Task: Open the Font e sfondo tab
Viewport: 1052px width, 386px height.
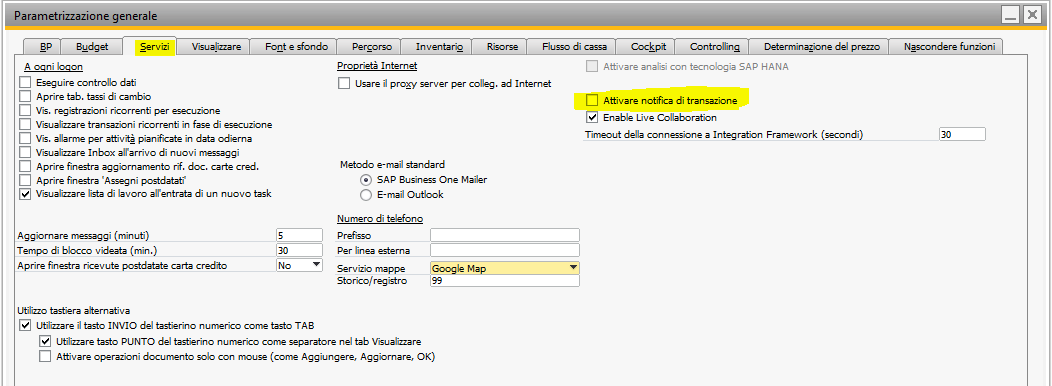Action: point(297,46)
